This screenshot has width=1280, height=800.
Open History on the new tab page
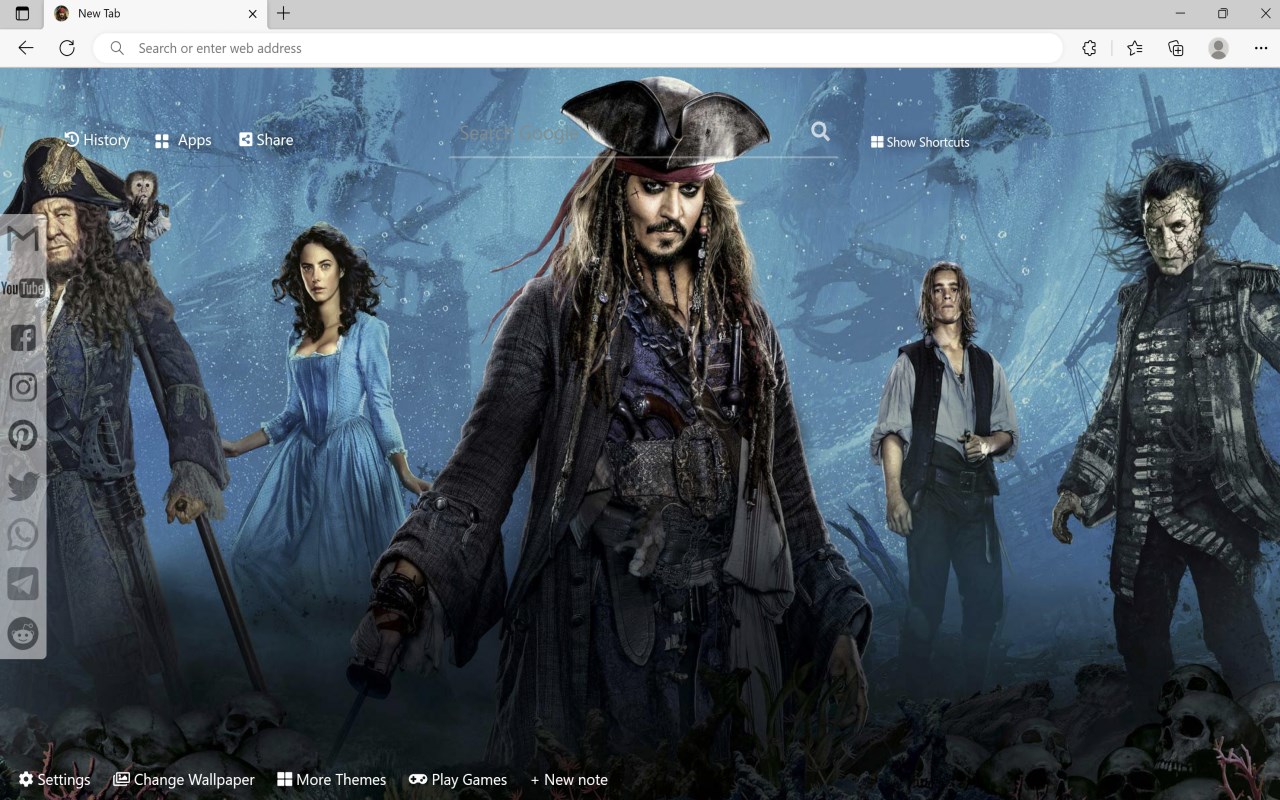pos(97,140)
